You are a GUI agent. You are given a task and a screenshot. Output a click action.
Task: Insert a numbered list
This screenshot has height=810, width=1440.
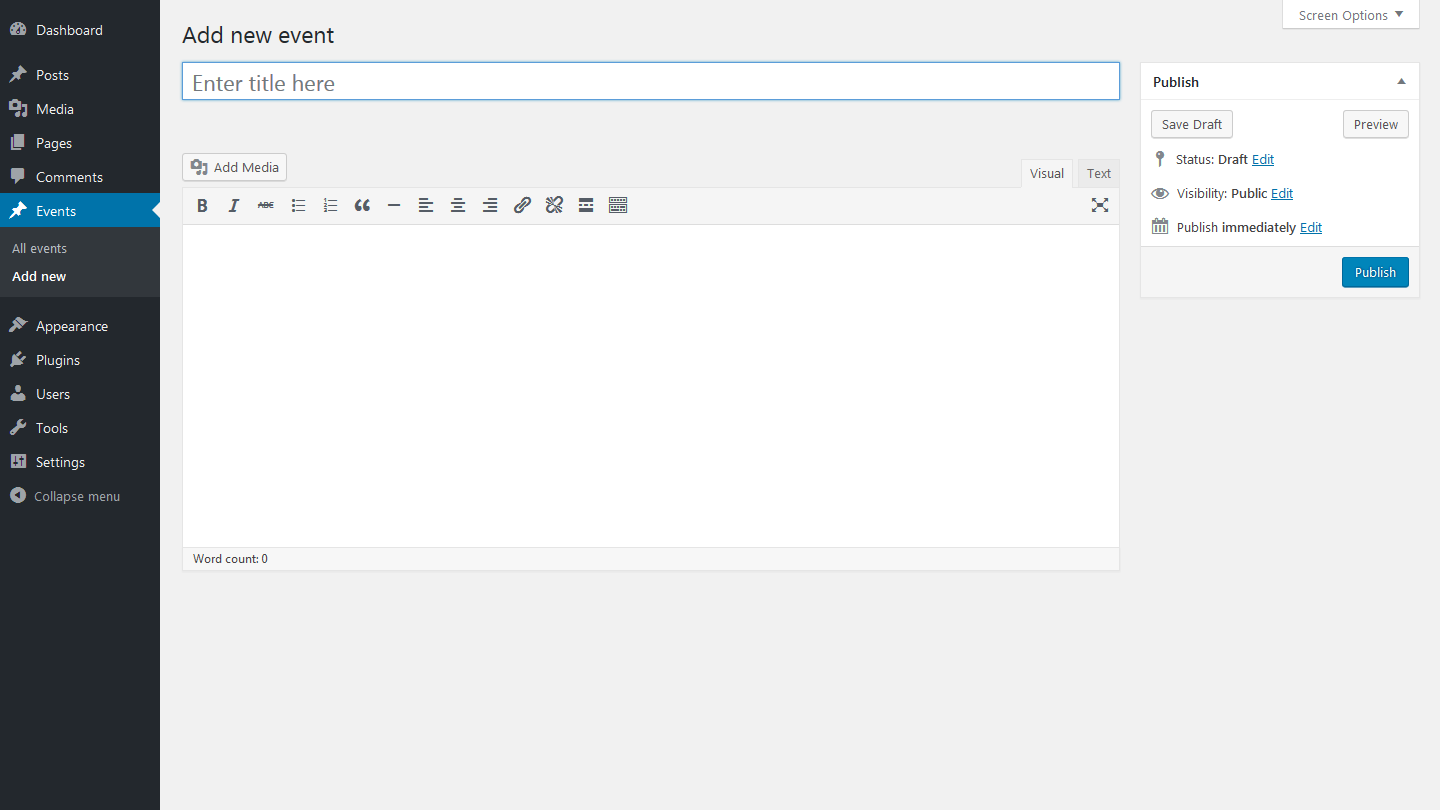tap(330, 205)
